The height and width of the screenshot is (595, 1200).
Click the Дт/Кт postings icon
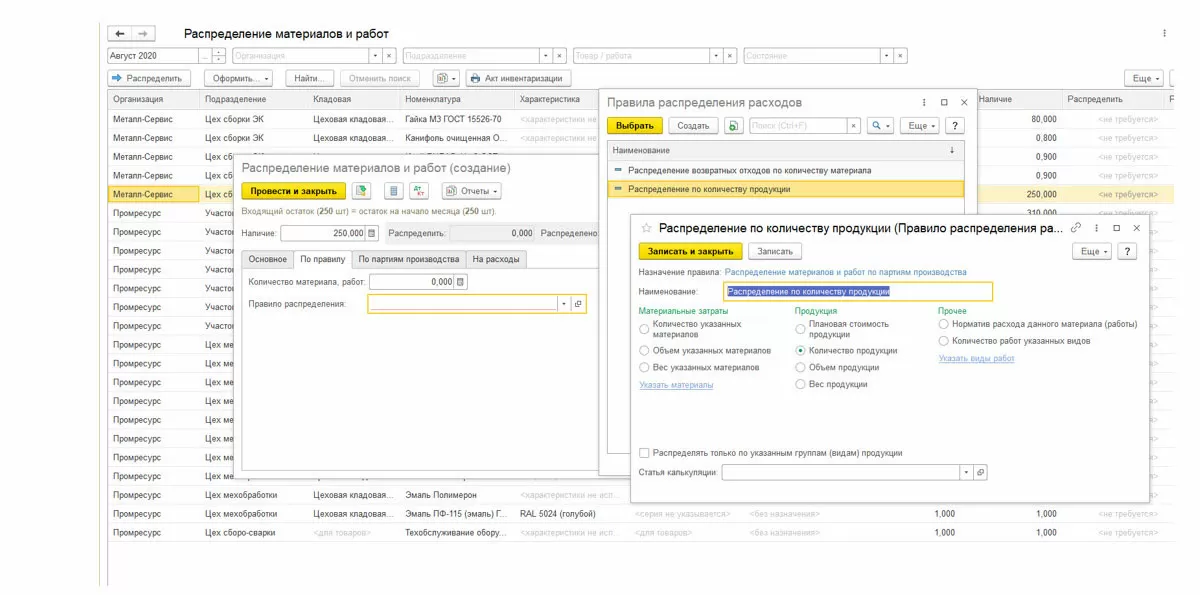tap(419, 191)
